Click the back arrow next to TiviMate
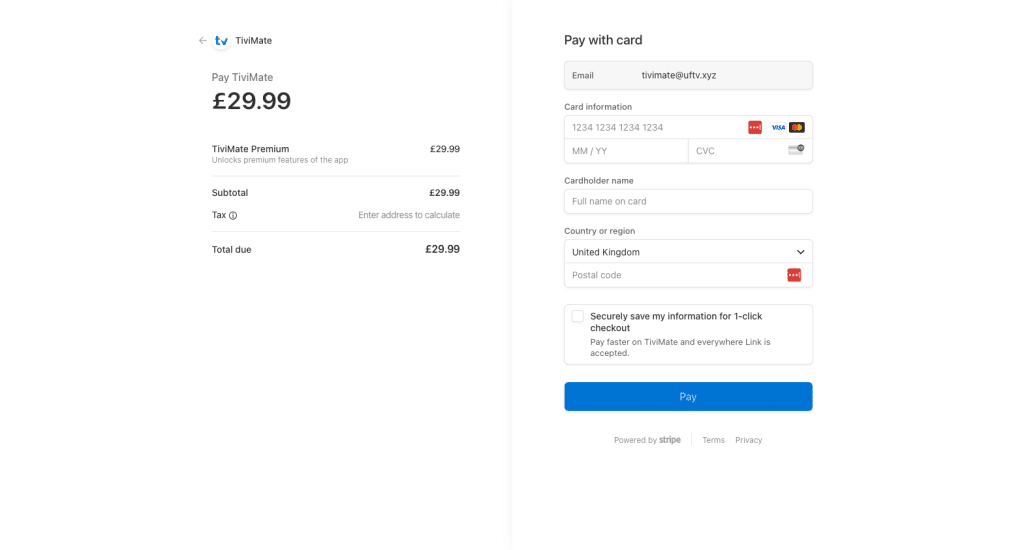 coord(202,40)
